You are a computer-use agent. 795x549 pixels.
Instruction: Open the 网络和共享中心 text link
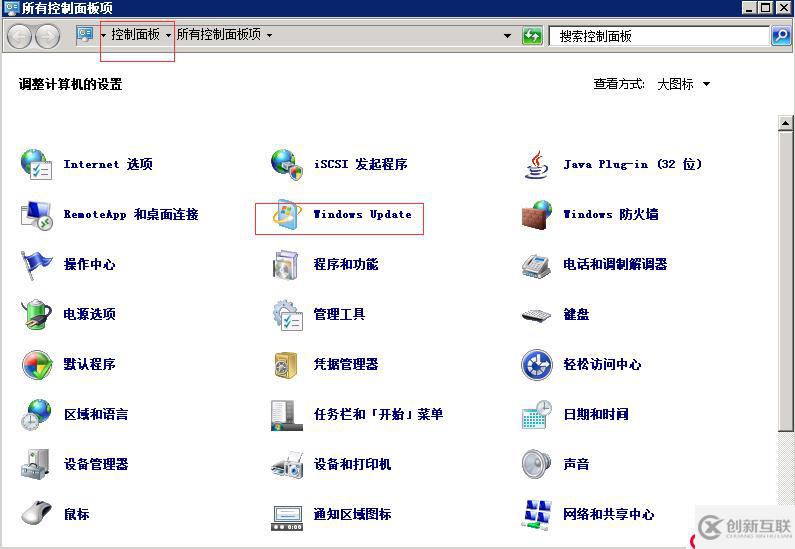(608, 514)
